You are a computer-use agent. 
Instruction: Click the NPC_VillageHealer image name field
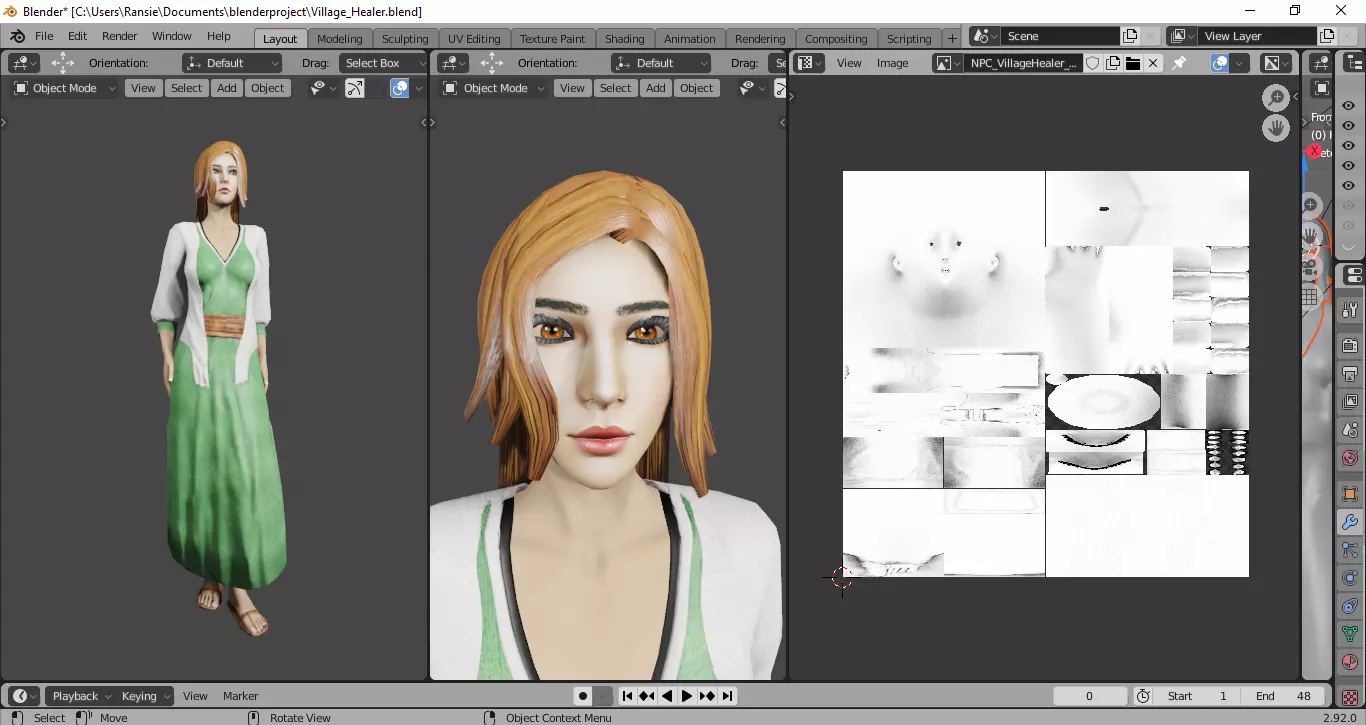click(1024, 63)
